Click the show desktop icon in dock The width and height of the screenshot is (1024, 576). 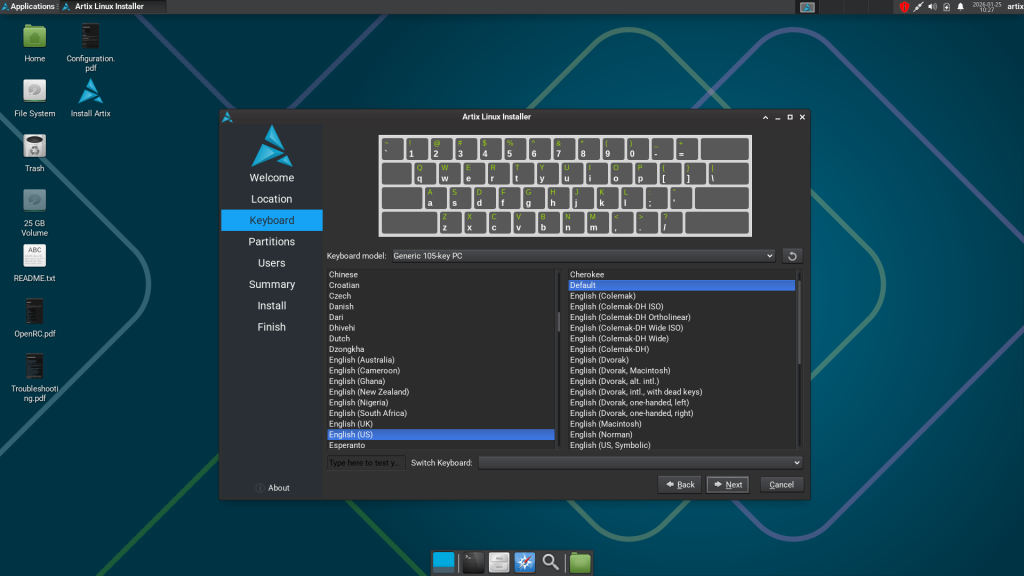443,563
